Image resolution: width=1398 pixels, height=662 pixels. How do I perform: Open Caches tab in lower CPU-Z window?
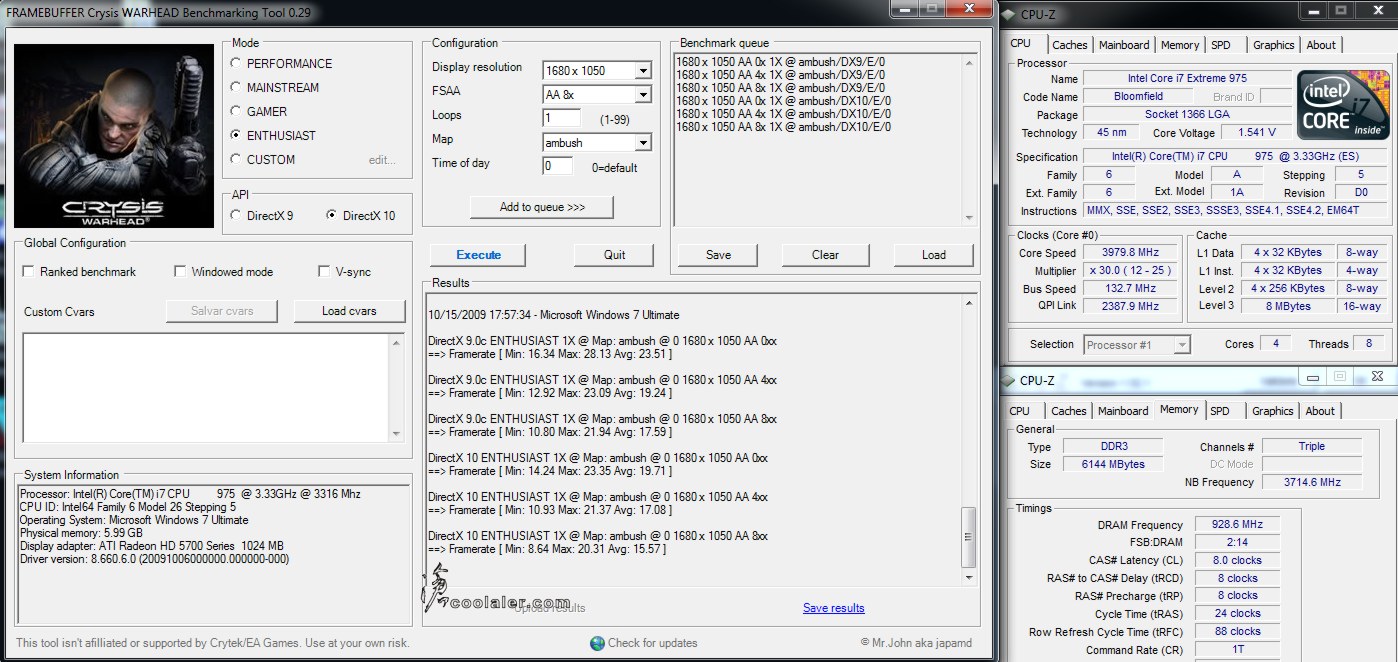pos(1069,411)
